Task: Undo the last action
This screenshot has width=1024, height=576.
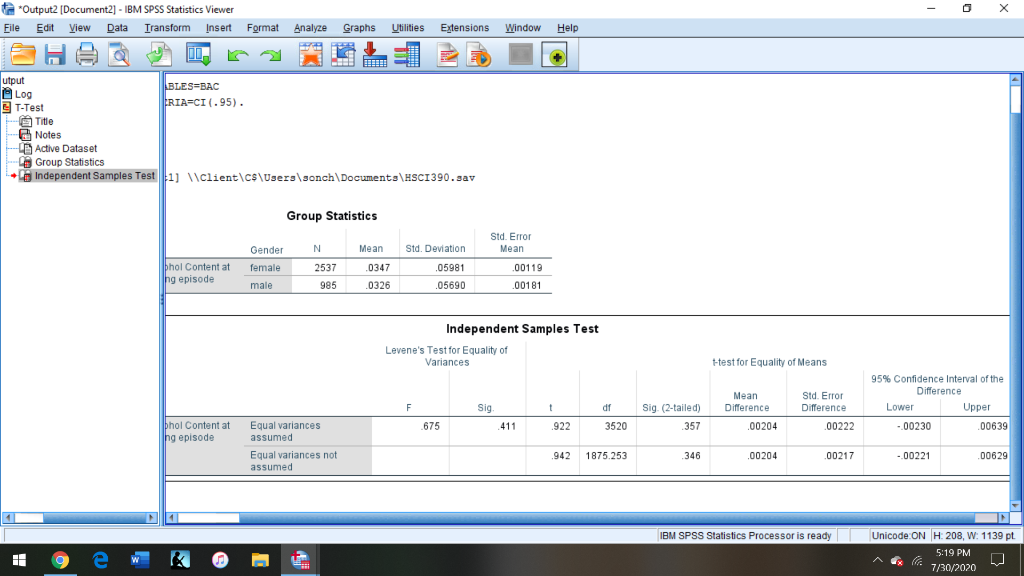Action: click(x=239, y=55)
